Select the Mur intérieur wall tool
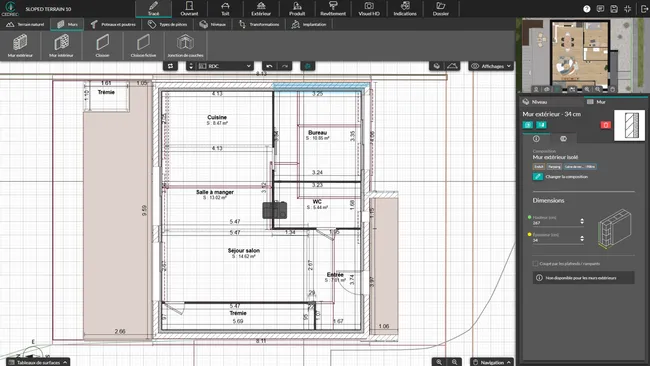This screenshot has width=650, height=366. click(61, 46)
